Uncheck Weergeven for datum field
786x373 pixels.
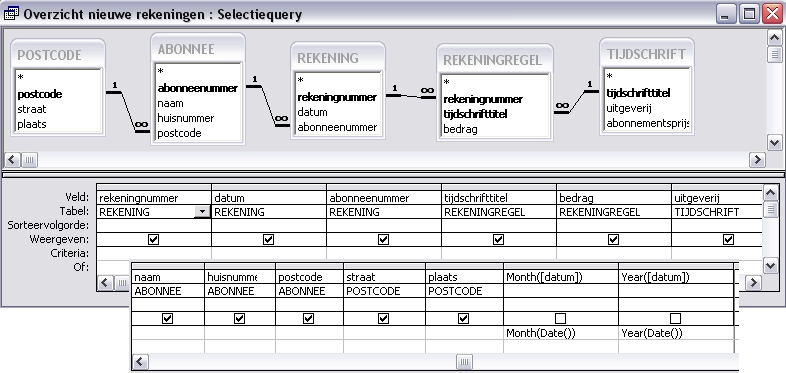(268, 240)
